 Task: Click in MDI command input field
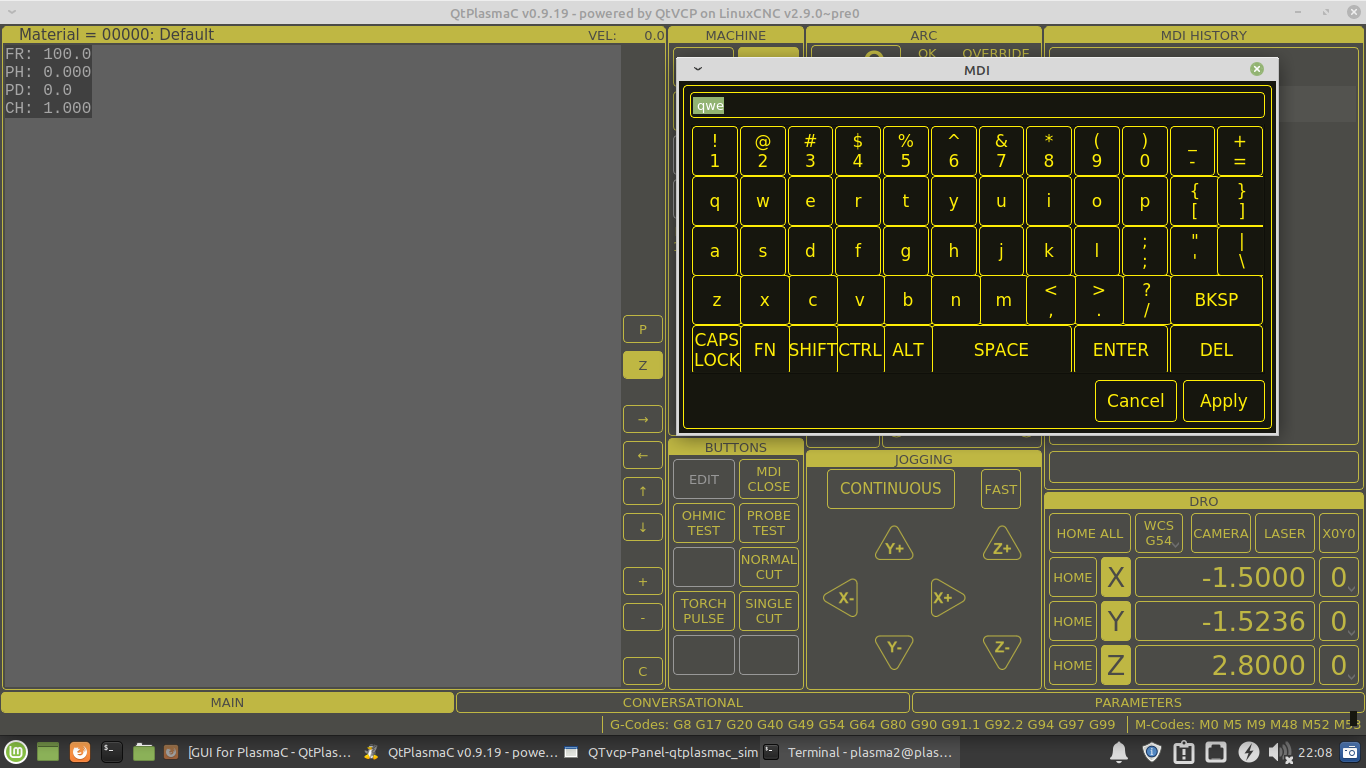(977, 105)
